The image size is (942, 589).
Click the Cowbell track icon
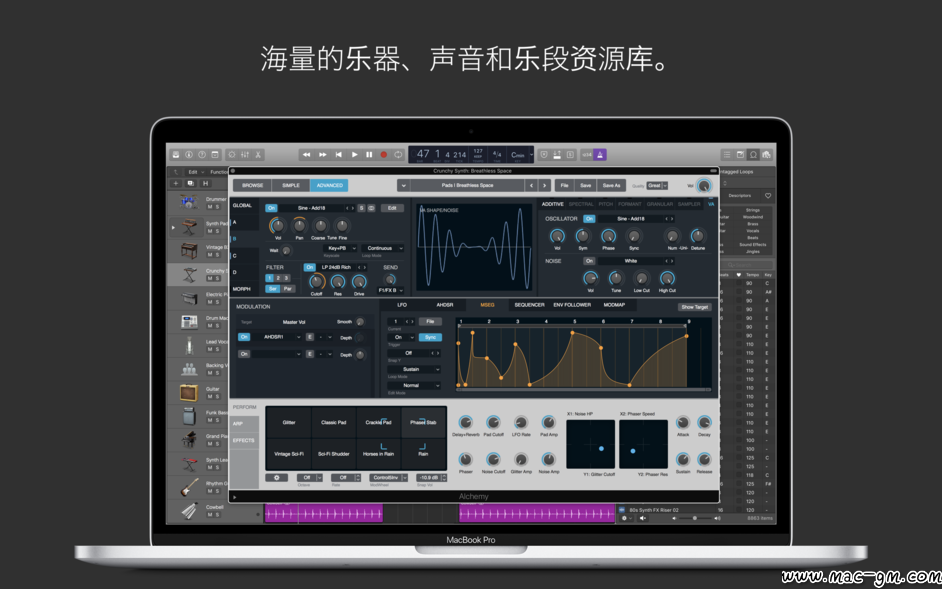pos(189,510)
